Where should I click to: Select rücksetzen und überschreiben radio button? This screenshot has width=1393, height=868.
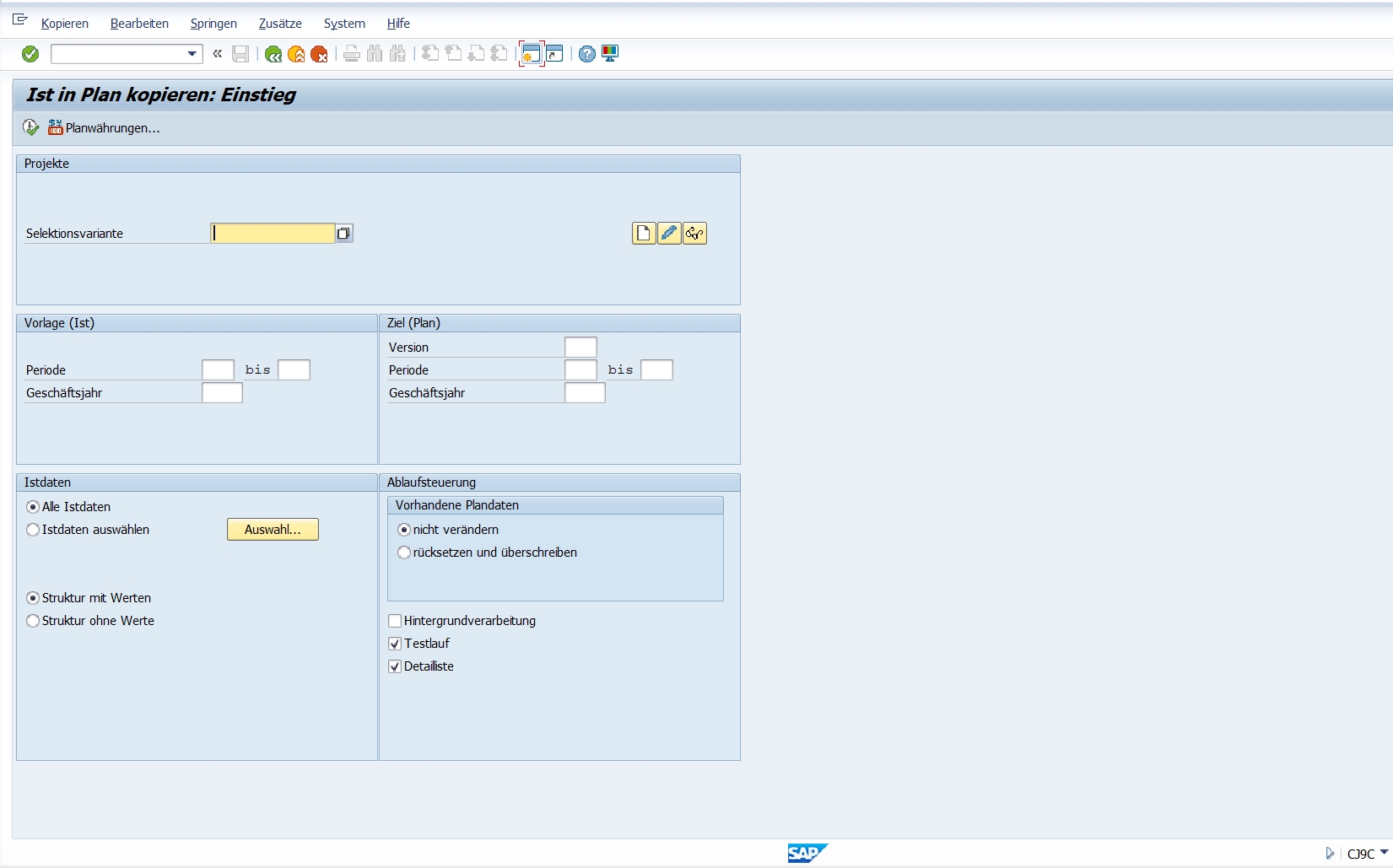404,553
